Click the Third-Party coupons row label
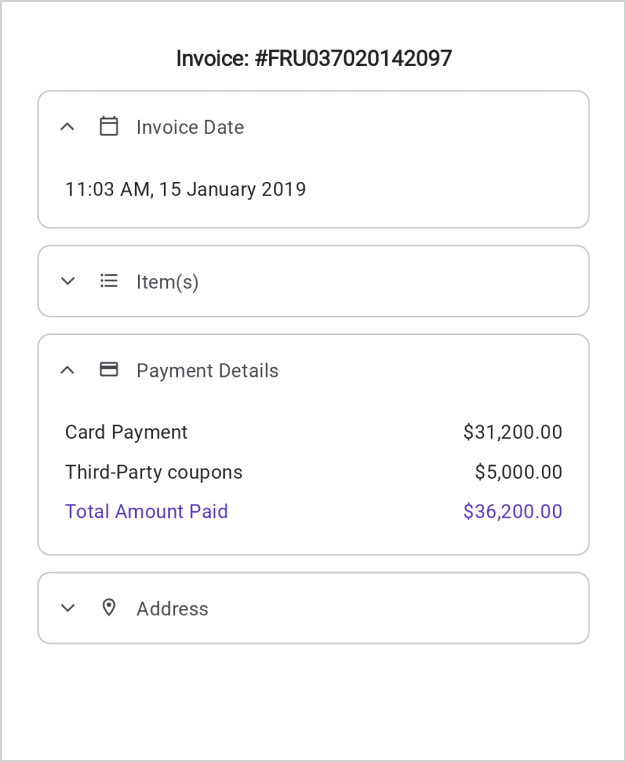The width and height of the screenshot is (626, 762). 153,472
